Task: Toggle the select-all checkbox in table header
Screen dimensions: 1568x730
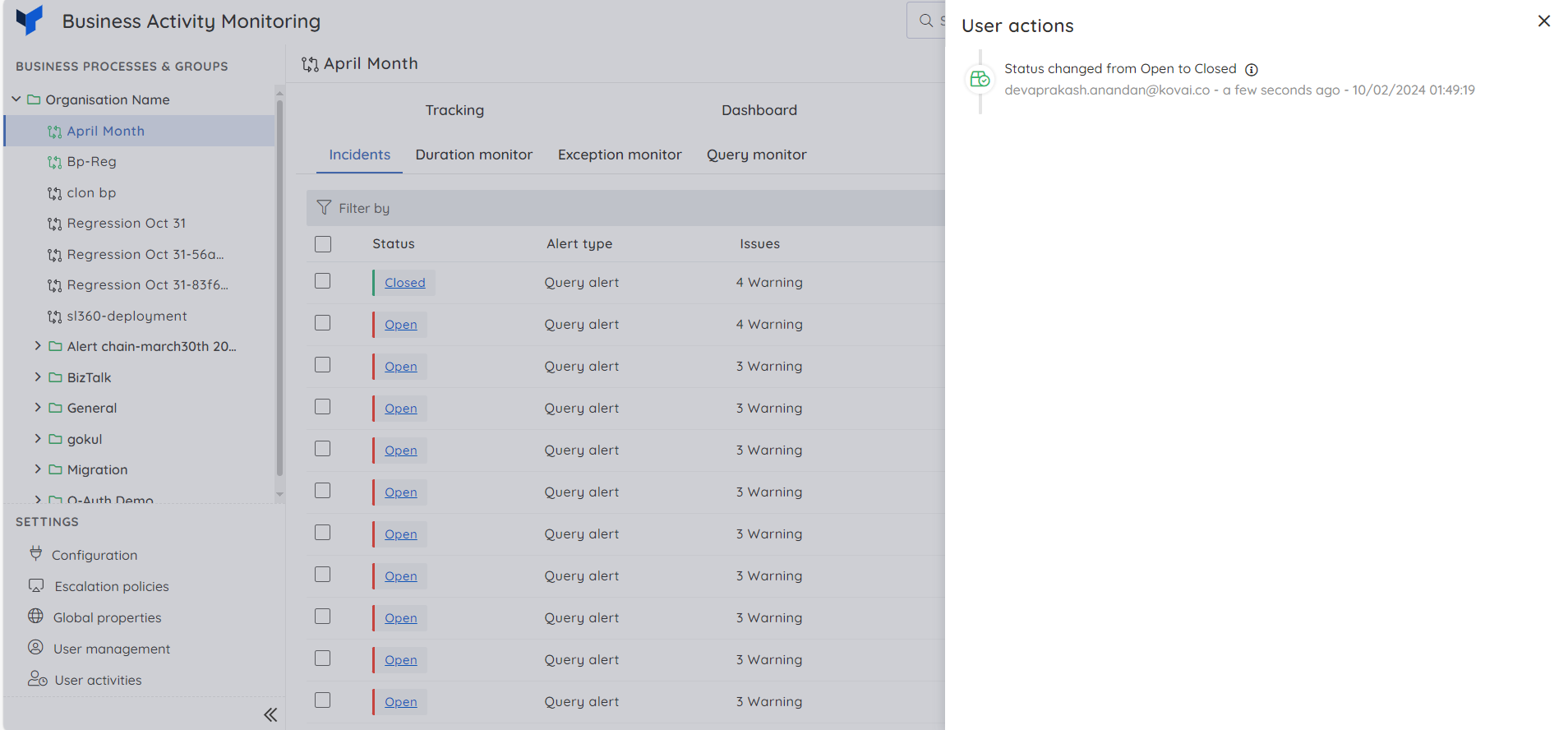Action: click(x=323, y=244)
